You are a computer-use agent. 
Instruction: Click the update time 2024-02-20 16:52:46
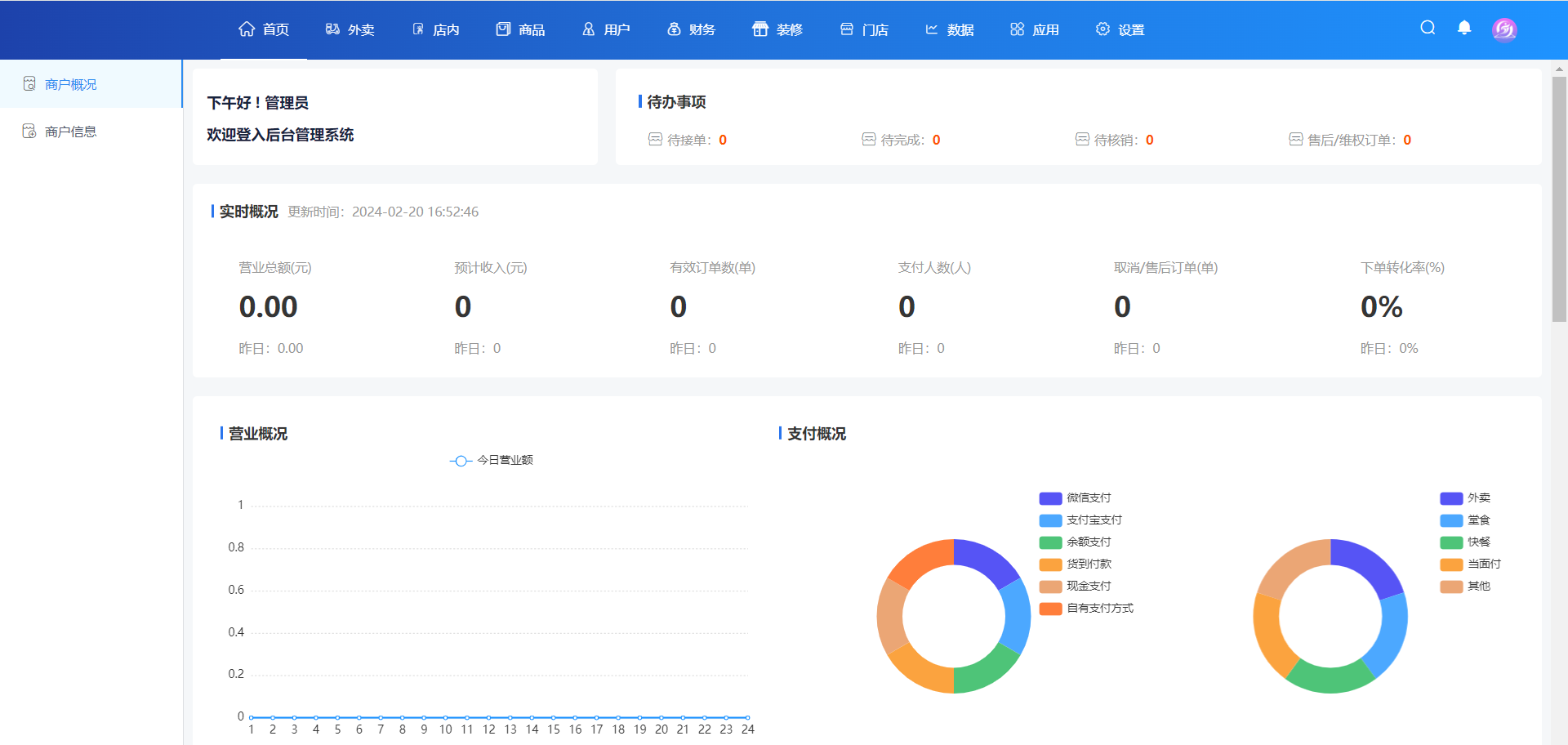click(x=415, y=212)
